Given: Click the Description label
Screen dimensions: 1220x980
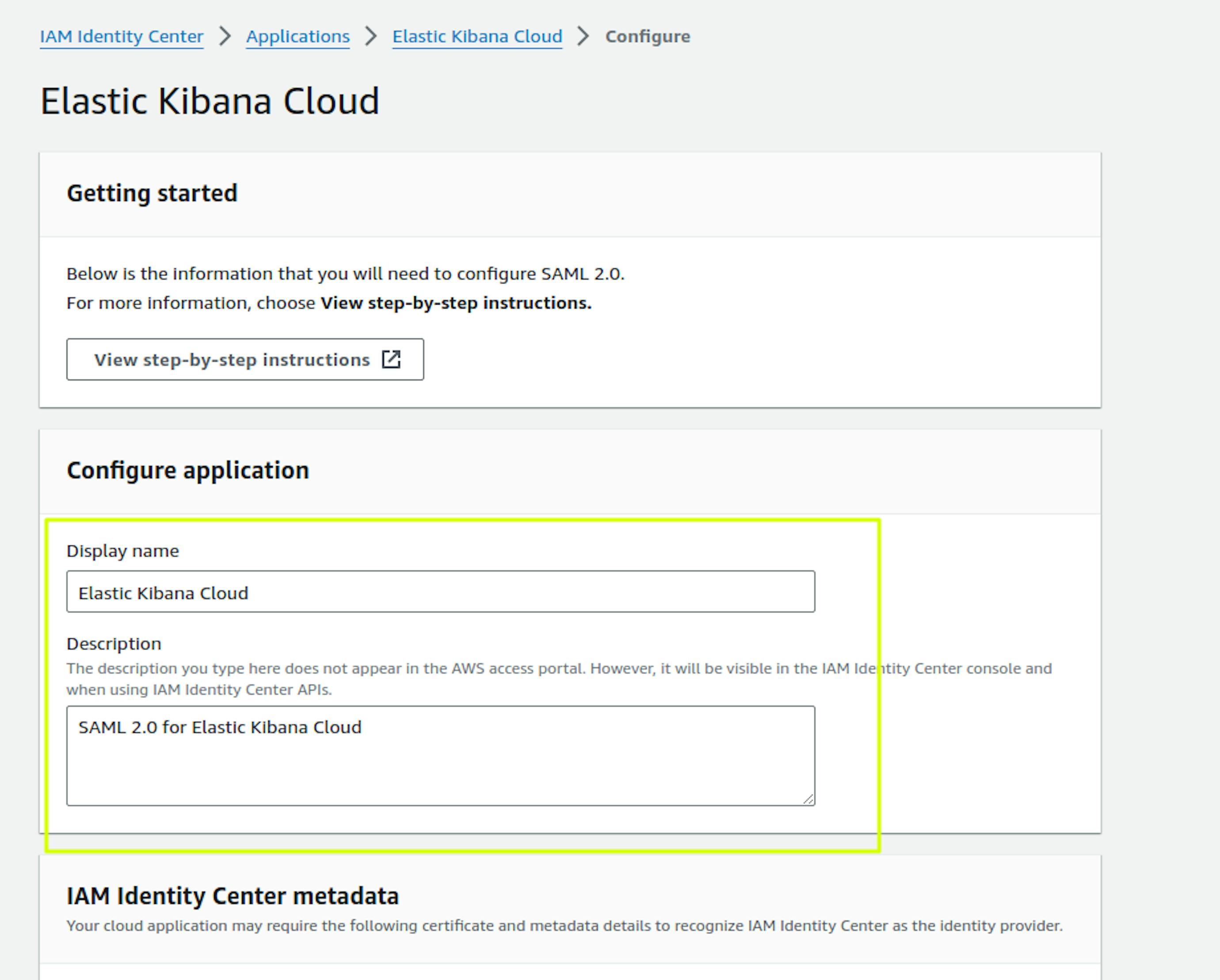Looking at the screenshot, I should 114,643.
